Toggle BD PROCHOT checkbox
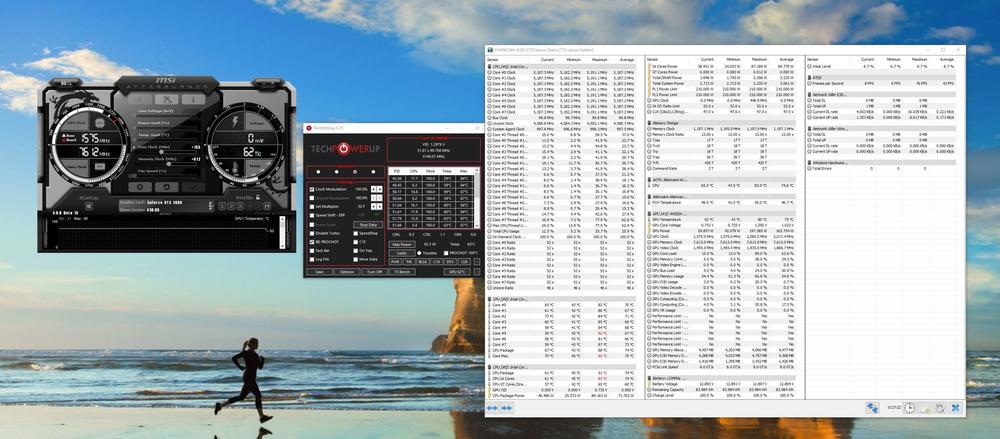This screenshot has width=1000, height=439. pyautogui.click(x=310, y=241)
